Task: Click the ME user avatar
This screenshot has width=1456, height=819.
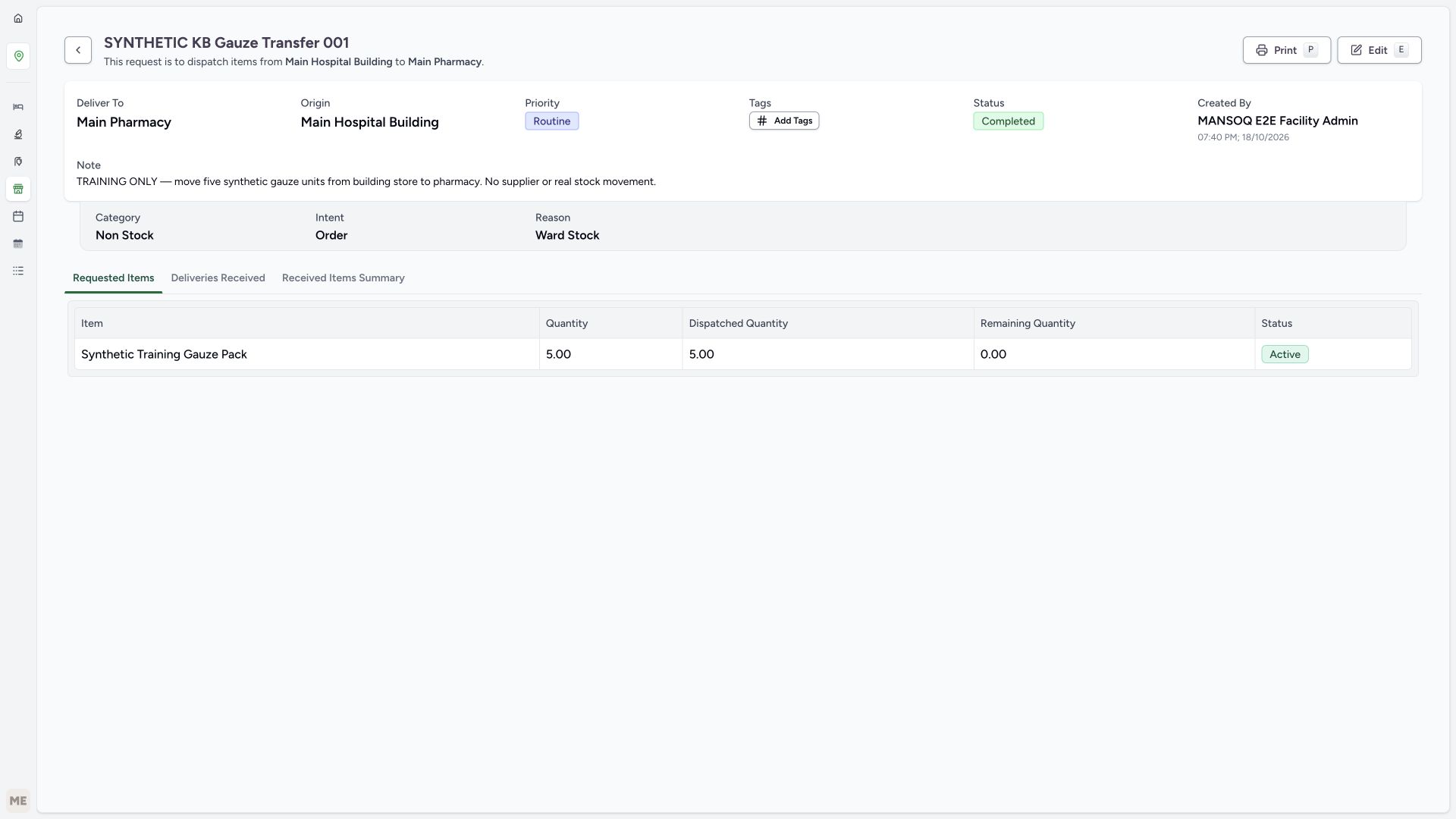Action: pyautogui.click(x=18, y=801)
